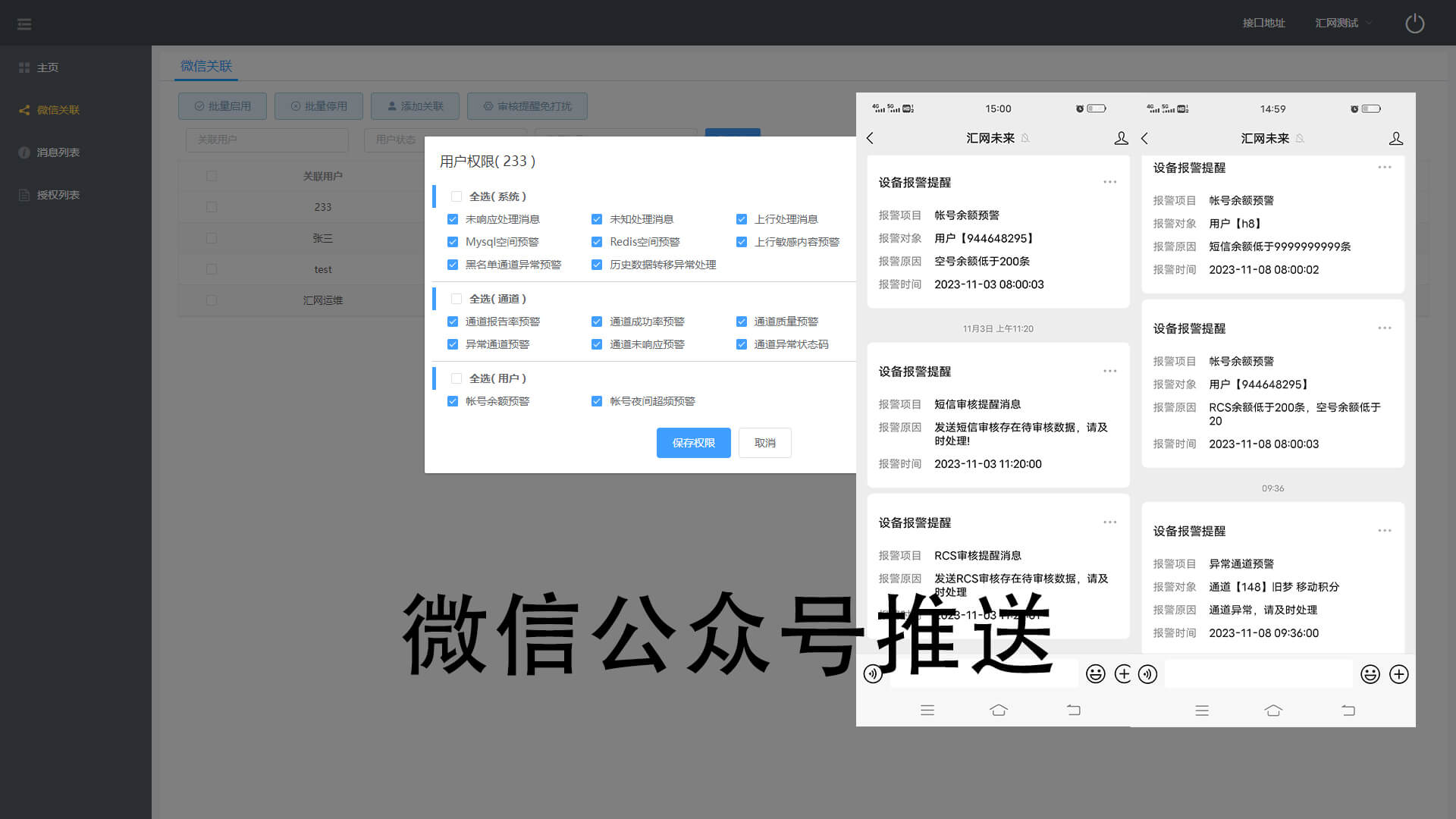Viewport: 1456px width, 819px height.
Task: Toggle the 全选(用户) checkbox
Action: coord(457,378)
